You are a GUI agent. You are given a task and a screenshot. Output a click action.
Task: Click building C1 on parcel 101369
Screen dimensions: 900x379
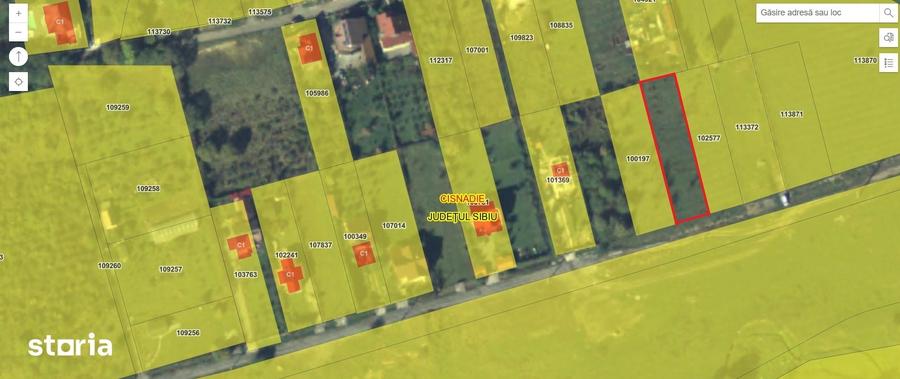(560, 170)
